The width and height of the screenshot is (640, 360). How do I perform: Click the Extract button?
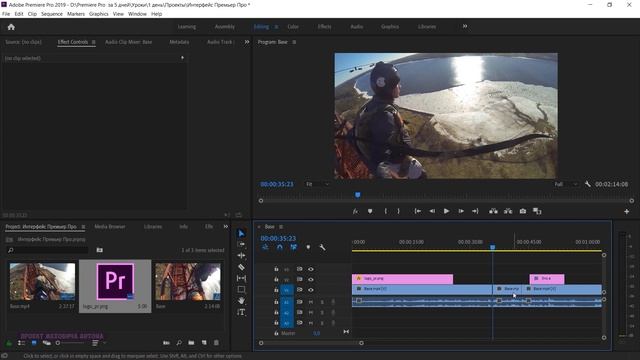[x=508, y=211]
